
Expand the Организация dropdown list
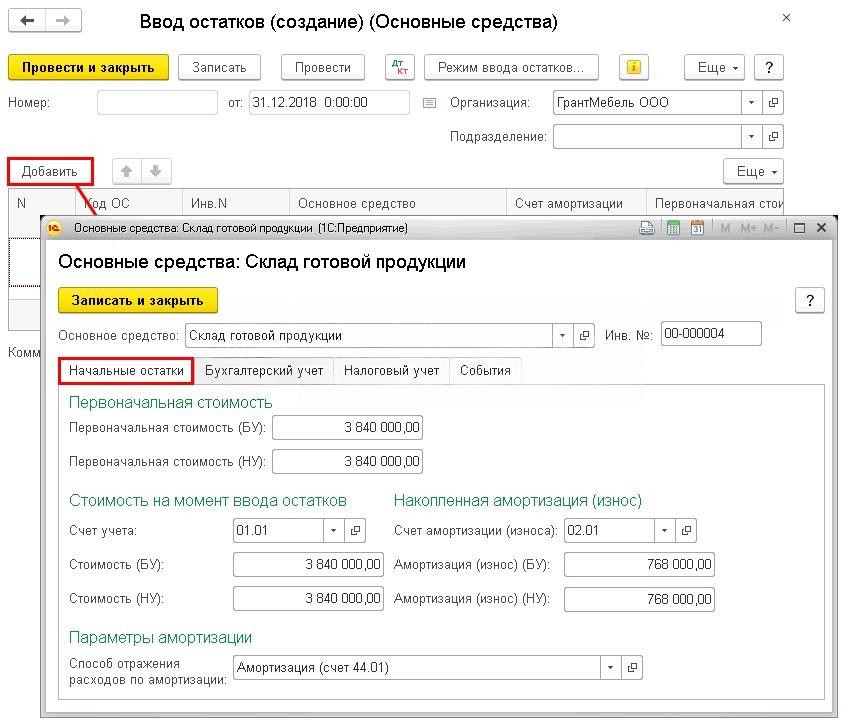tap(752, 102)
